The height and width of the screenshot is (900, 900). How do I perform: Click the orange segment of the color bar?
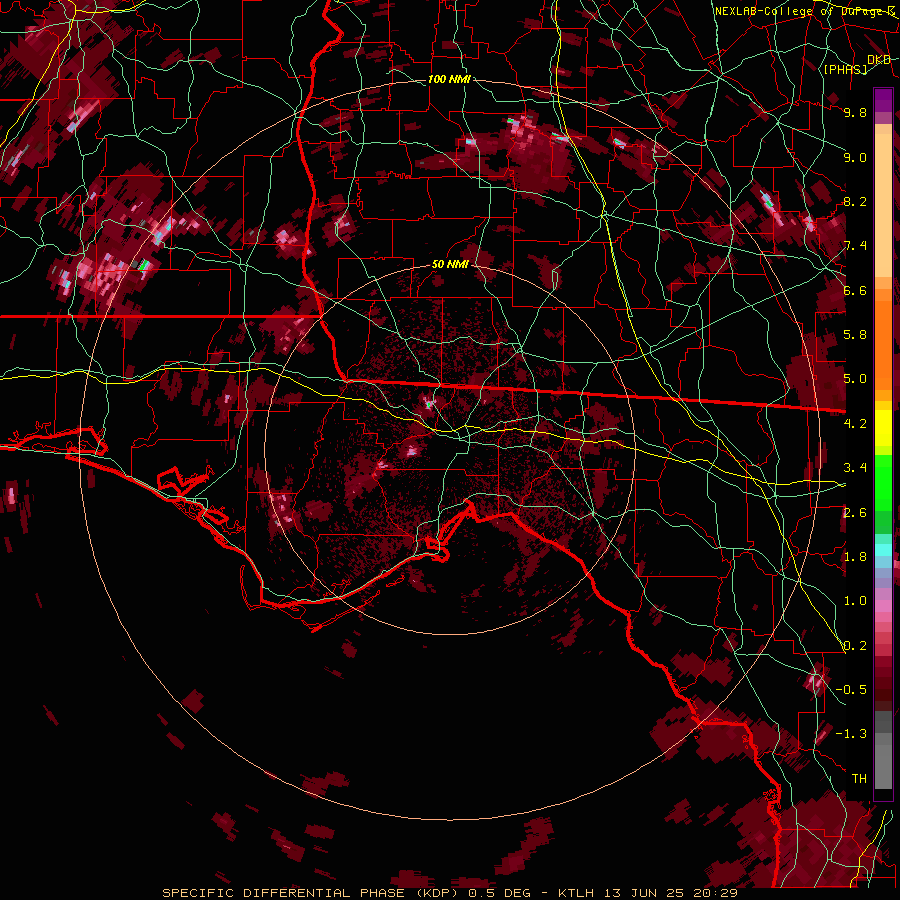tap(883, 339)
